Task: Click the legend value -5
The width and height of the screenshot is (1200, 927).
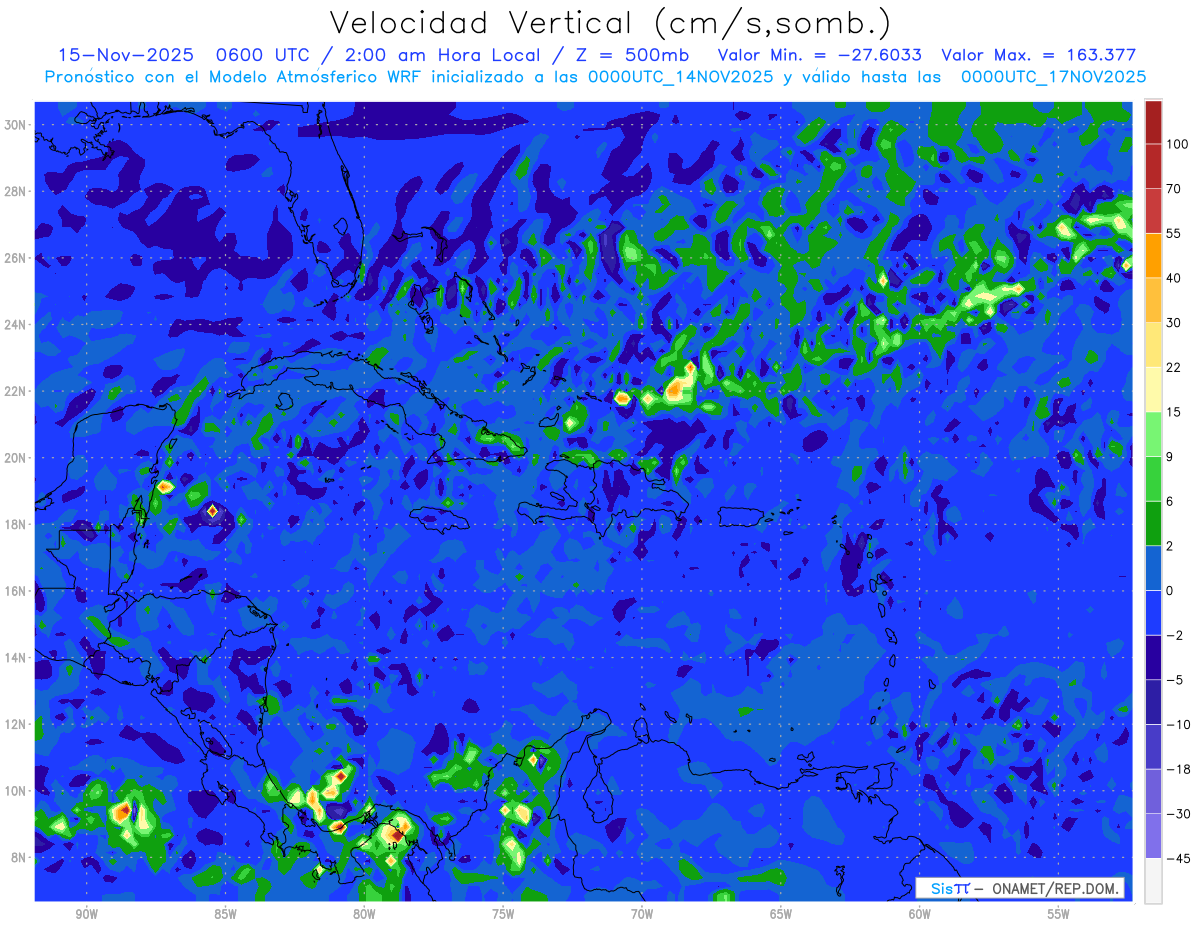Action: [x=1174, y=680]
